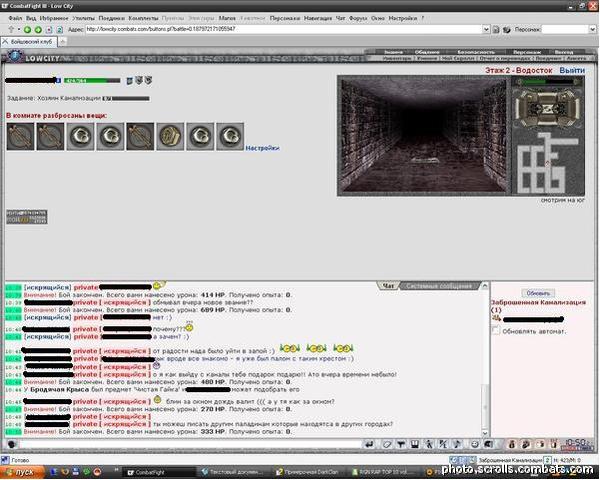
Task: Click the chat scrollbar up arrow
Action: pyautogui.click(x=485, y=286)
